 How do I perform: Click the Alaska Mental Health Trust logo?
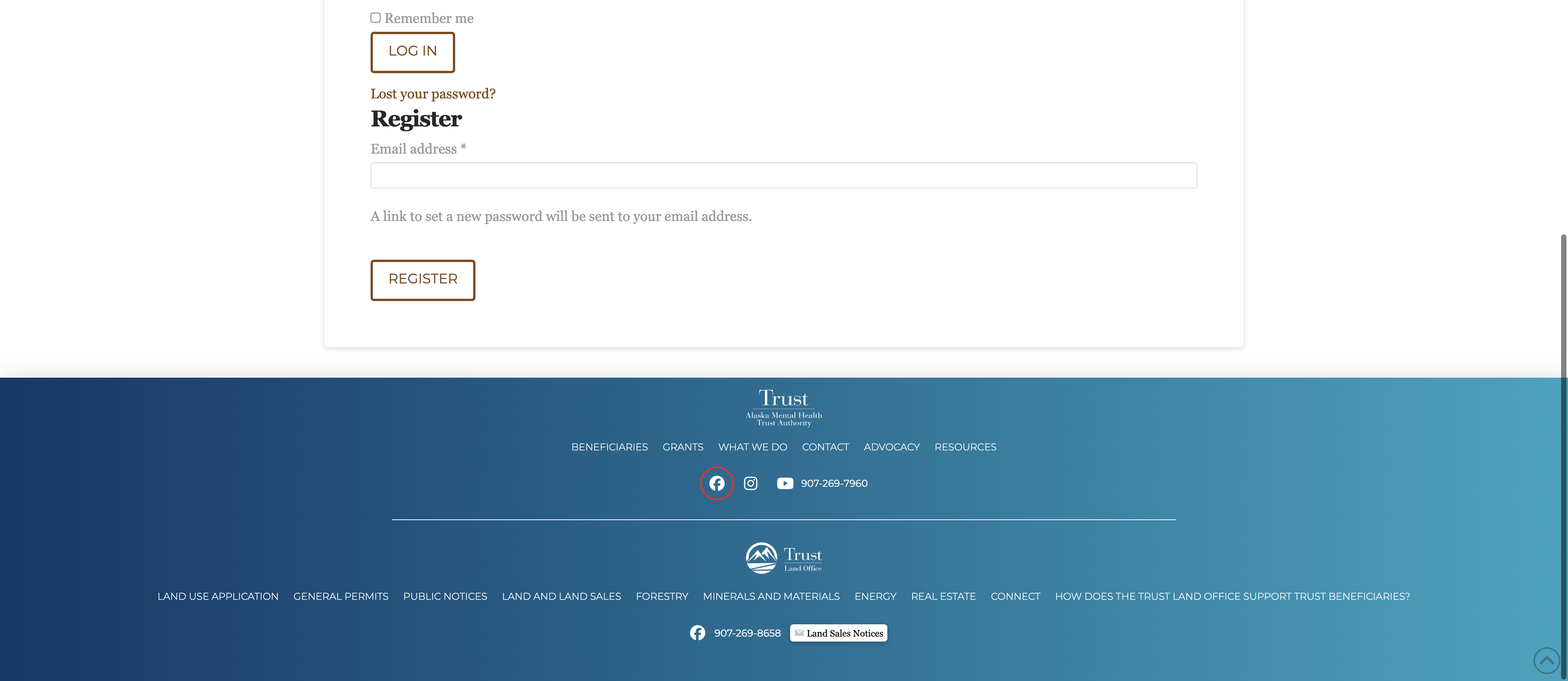[783, 408]
